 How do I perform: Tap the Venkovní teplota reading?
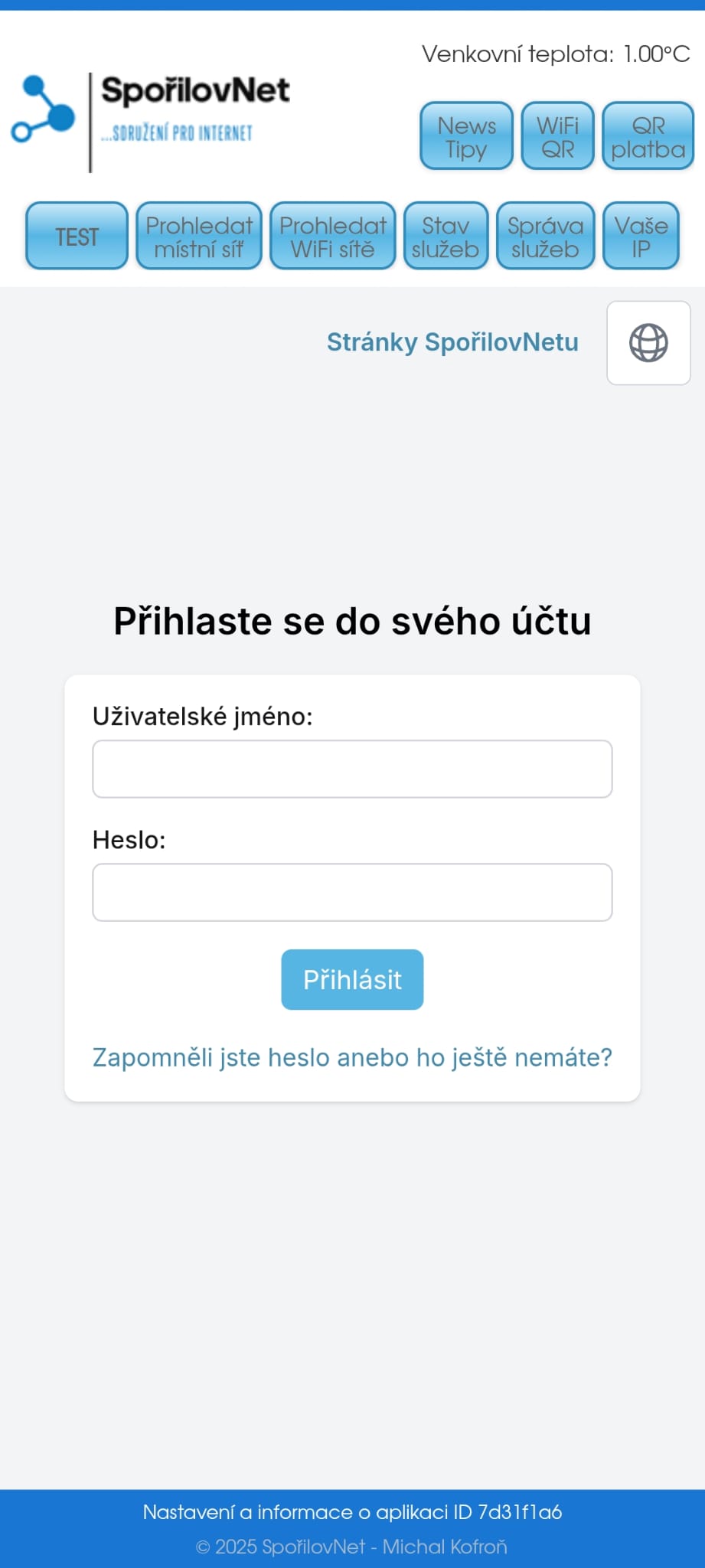[556, 54]
